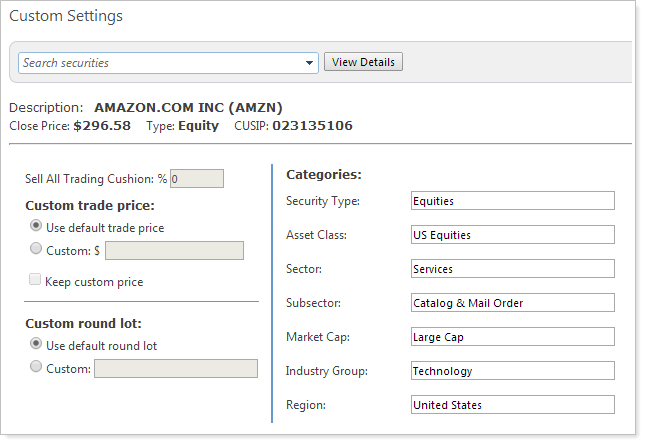Click the Custom $ price text field

pyautogui.click(x=174, y=251)
